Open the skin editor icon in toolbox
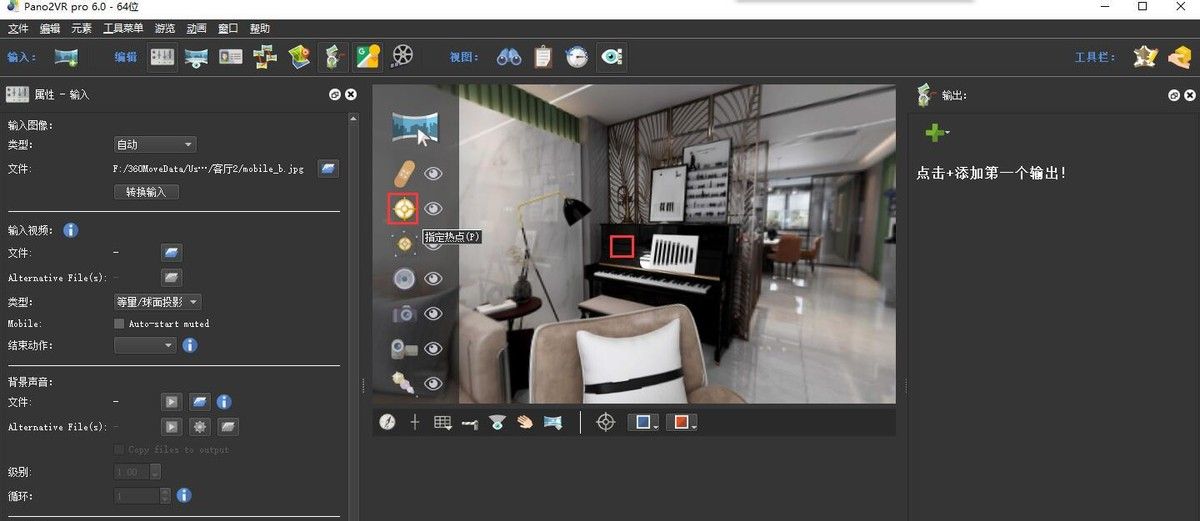This screenshot has height=521, width=1200. pos(1145,57)
